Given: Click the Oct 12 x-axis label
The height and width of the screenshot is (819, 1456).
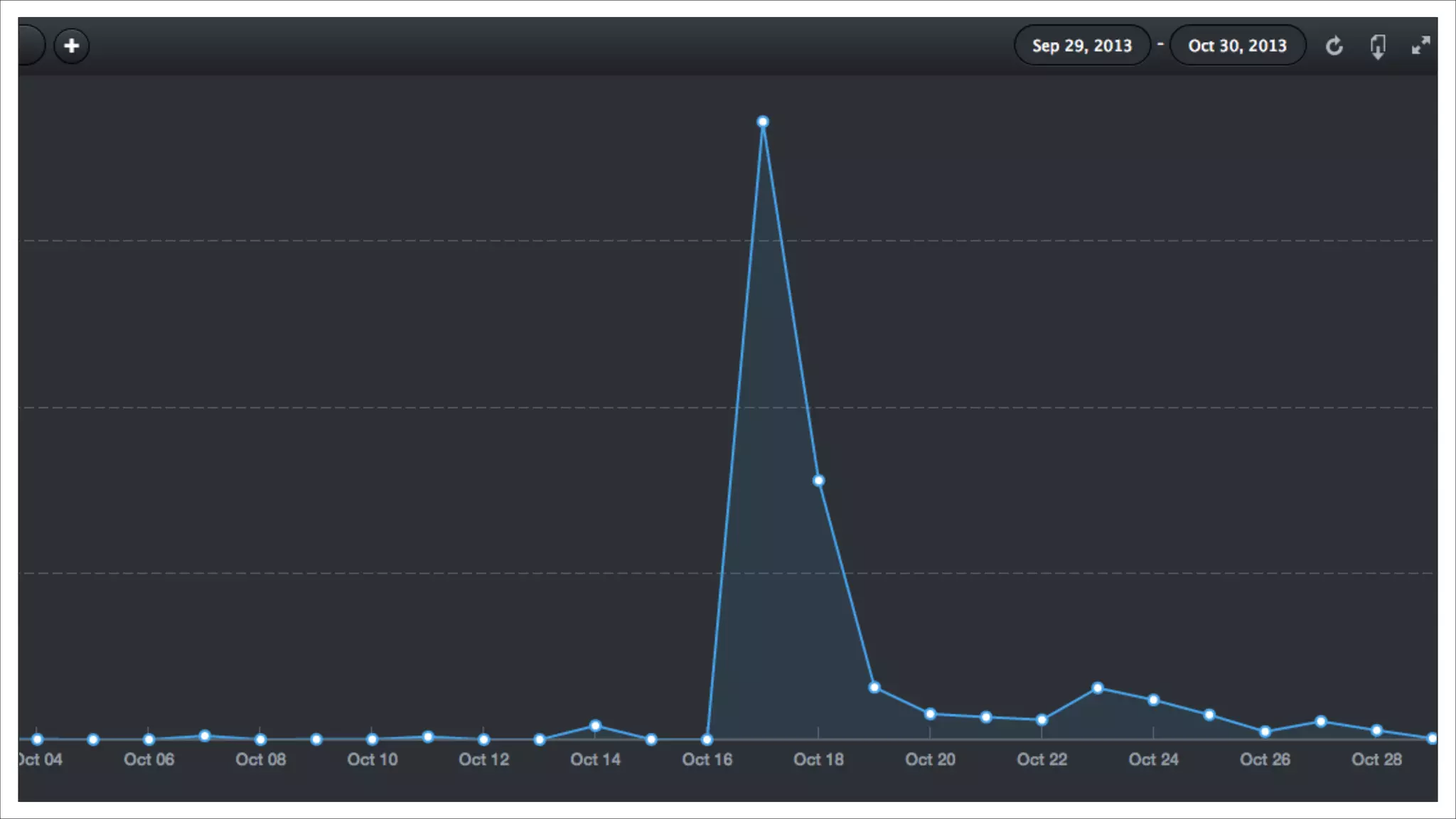Looking at the screenshot, I should point(483,760).
